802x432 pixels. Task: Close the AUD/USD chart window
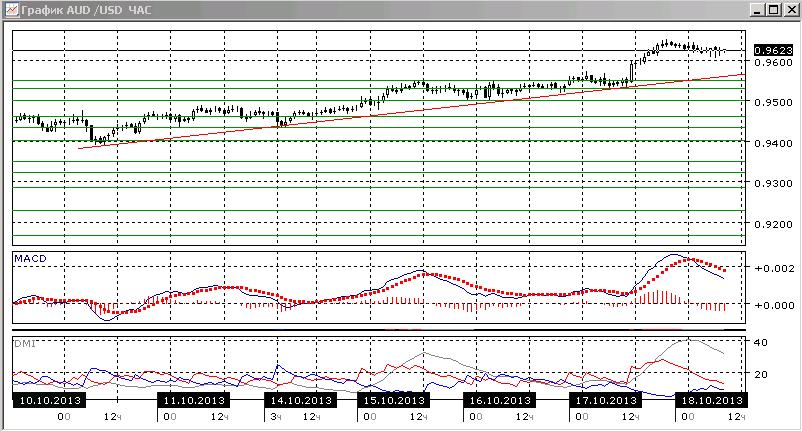[790, 10]
